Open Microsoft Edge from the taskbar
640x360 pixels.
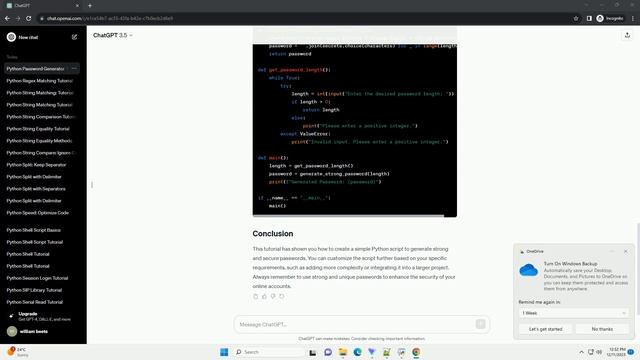(x=358, y=352)
